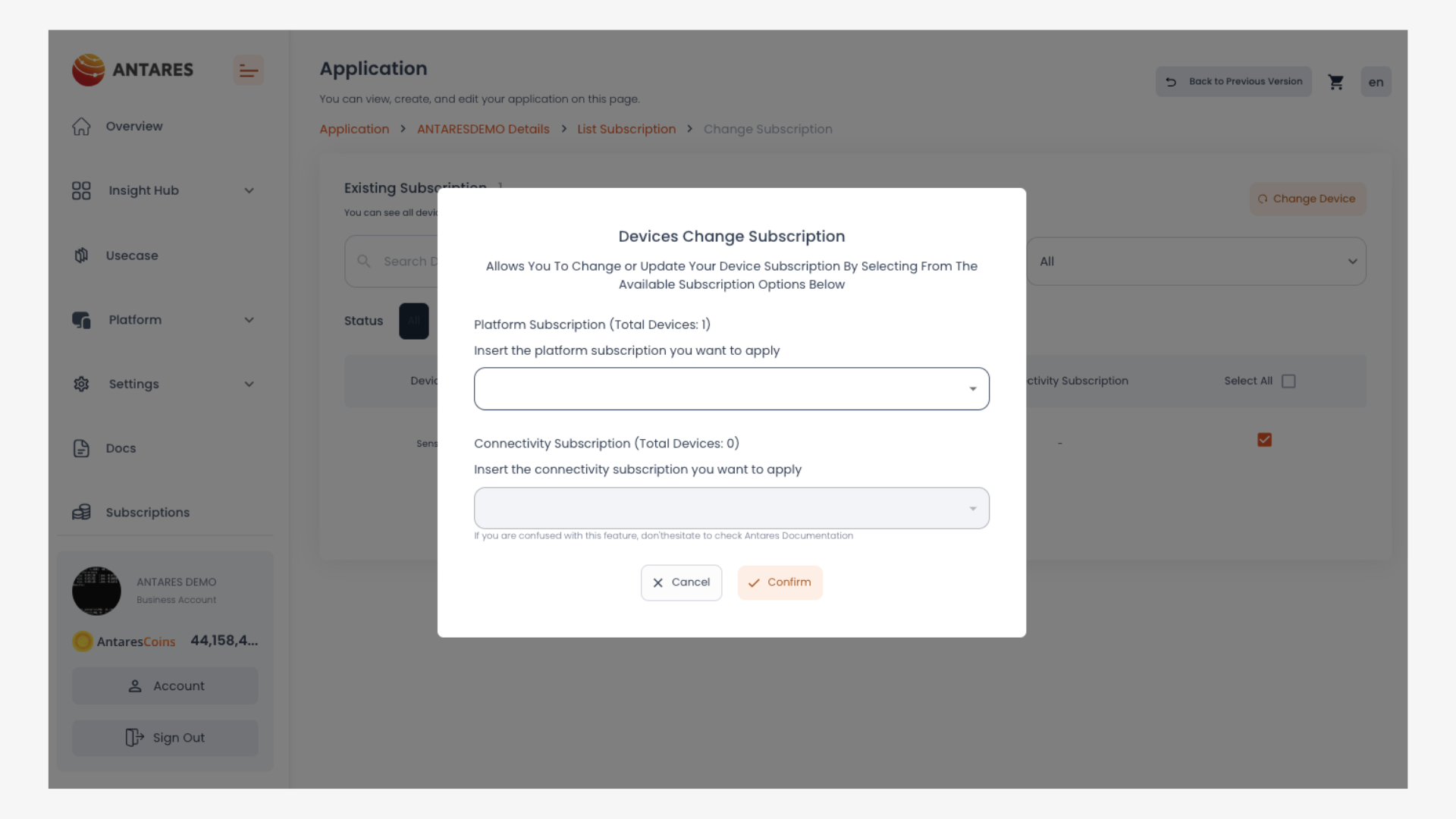
Task: Click the shopping cart icon
Action: click(x=1335, y=82)
